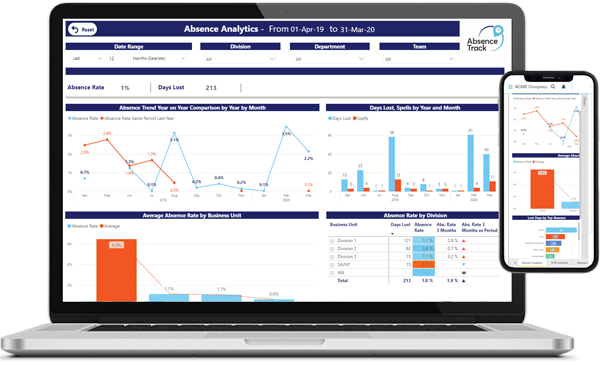Select the 61 Days Lost bar for Feb
This screenshot has height=366, width=600.
point(470,163)
